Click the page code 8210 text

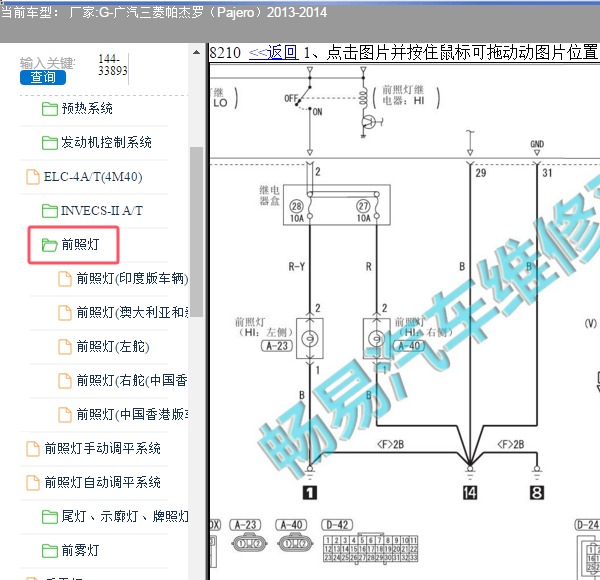pyautogui.click(x=225, y=52)
